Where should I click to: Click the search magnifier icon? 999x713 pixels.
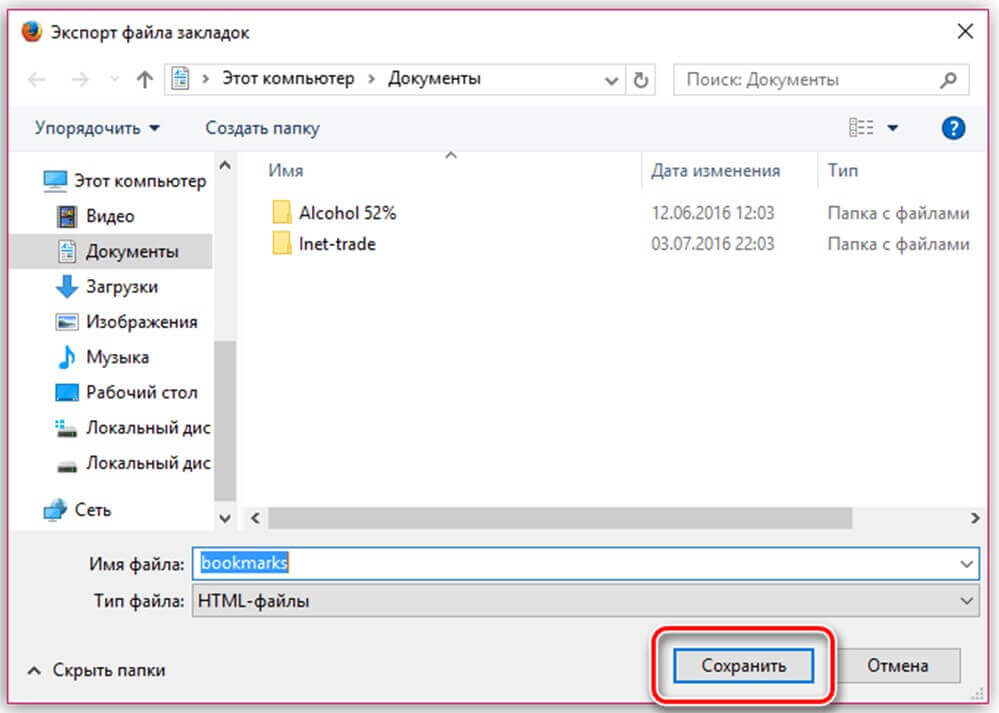point(949,80)
